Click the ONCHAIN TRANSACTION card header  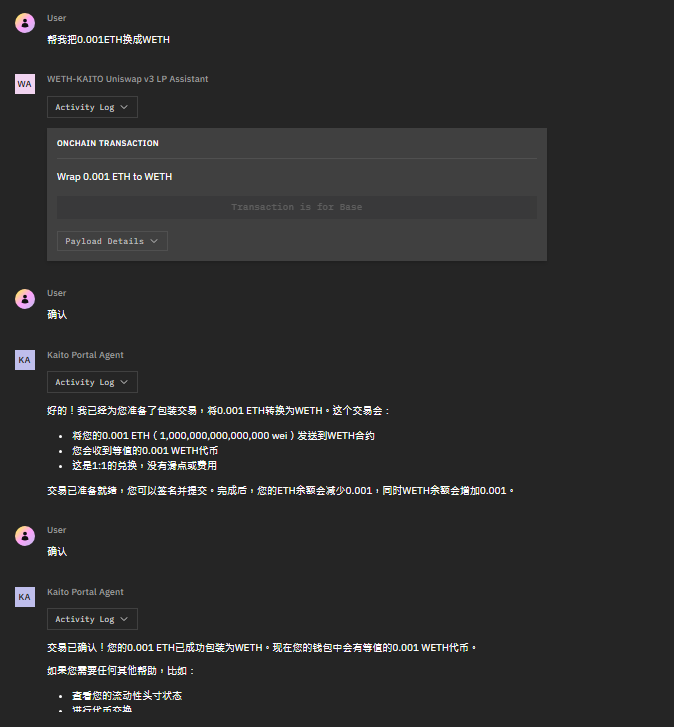tap(108, 143)
